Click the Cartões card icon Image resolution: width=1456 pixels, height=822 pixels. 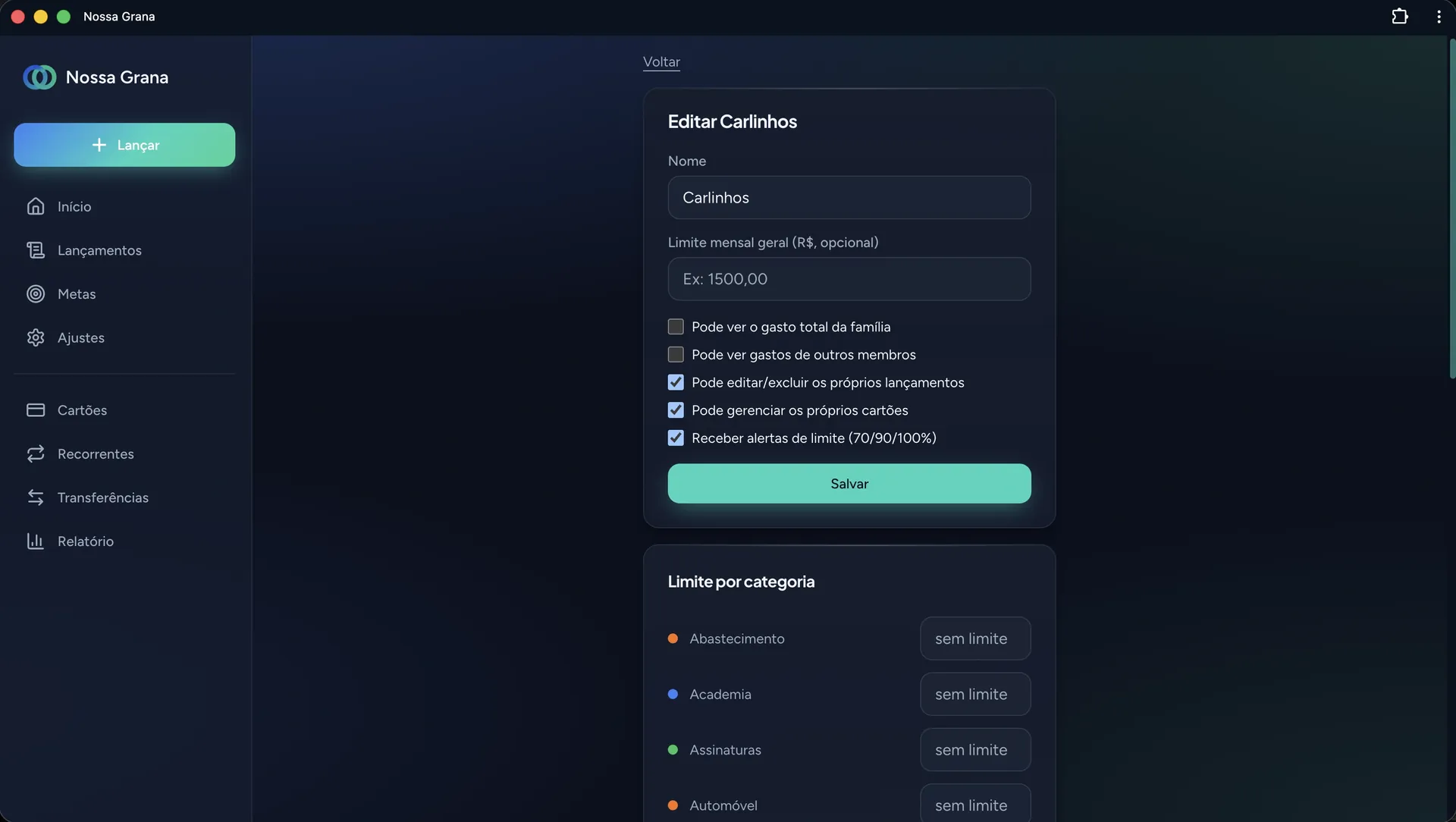(x=36, y=410)
